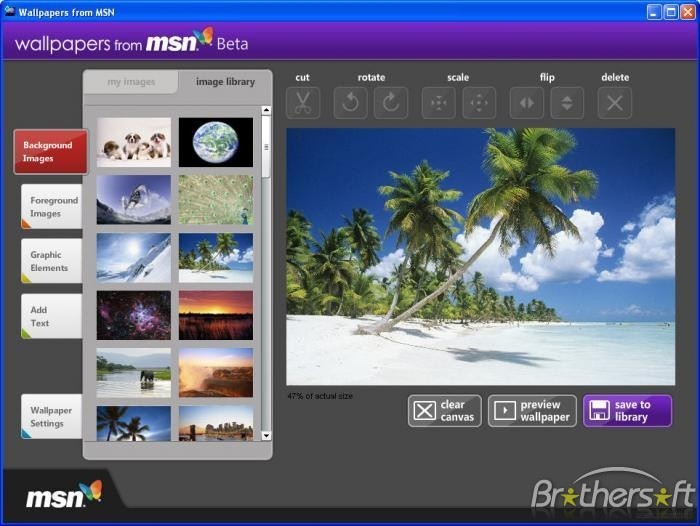
Task: Delete the selected element with X icon
Action: click(x=615, y=103)
